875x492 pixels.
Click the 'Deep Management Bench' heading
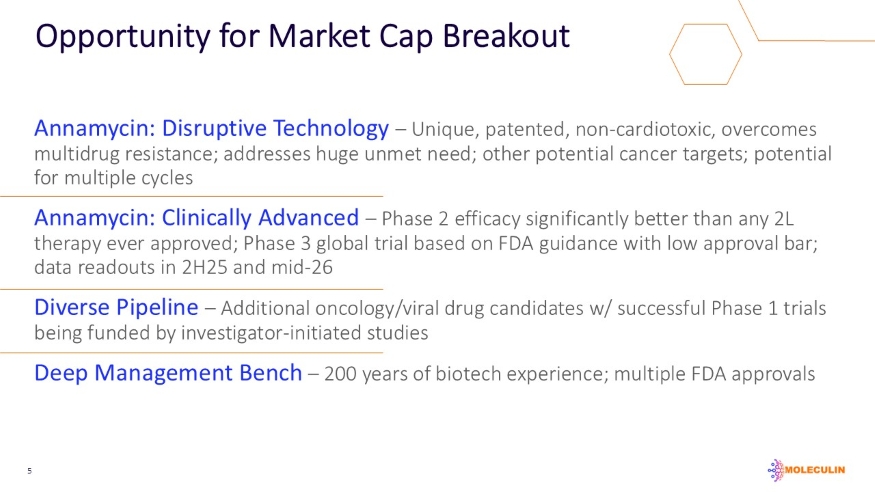click(168, 374)
